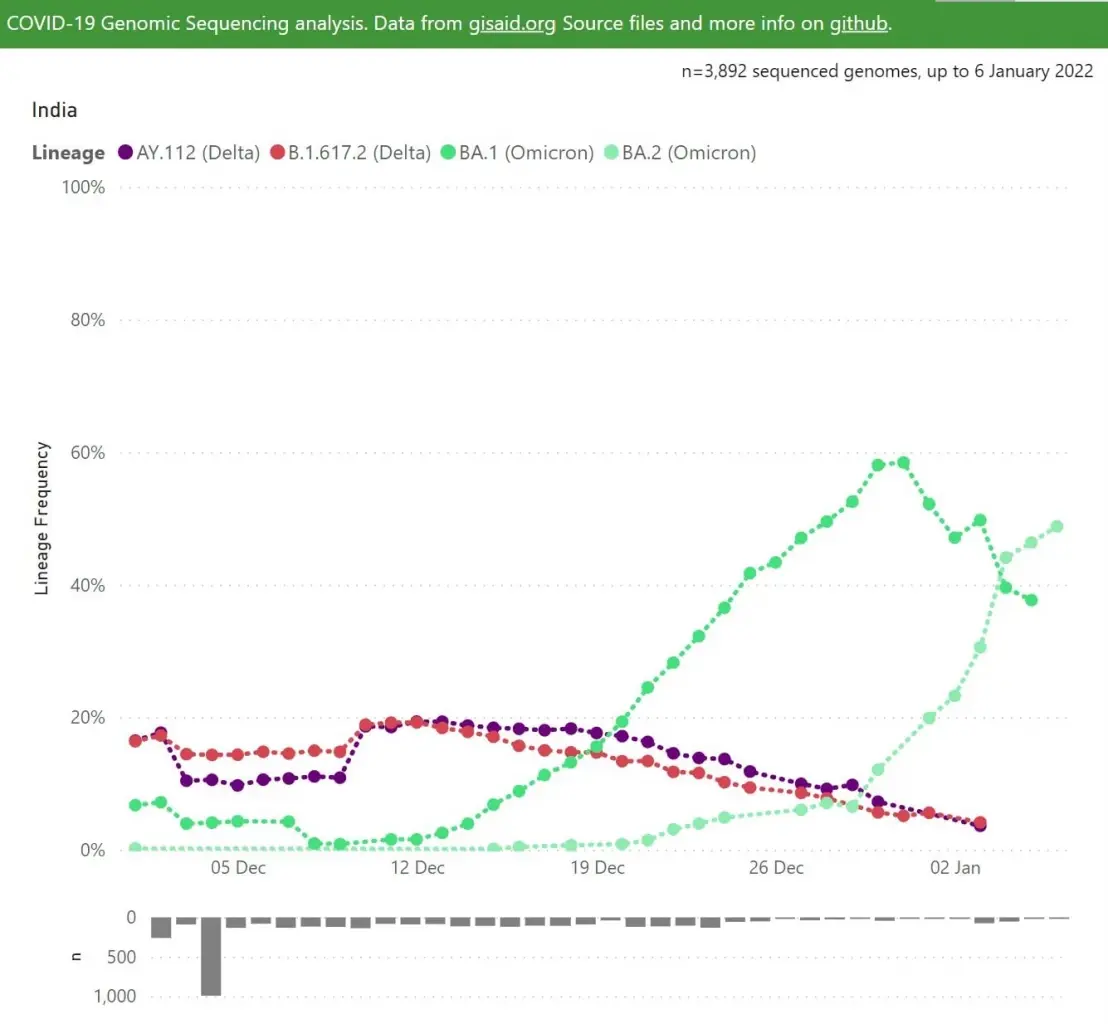
Task: Click the green BA.1 (Omicron) legend dot
Action: (447, 152)
